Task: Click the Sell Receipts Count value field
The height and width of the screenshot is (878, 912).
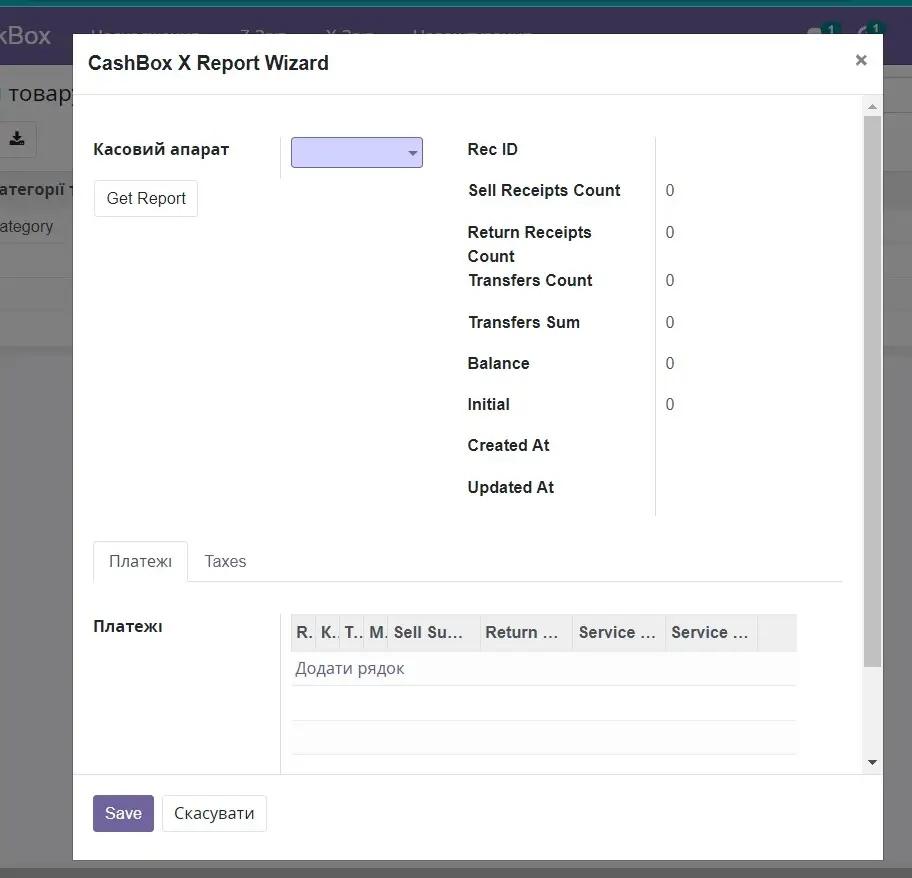Action: (670, 190)
